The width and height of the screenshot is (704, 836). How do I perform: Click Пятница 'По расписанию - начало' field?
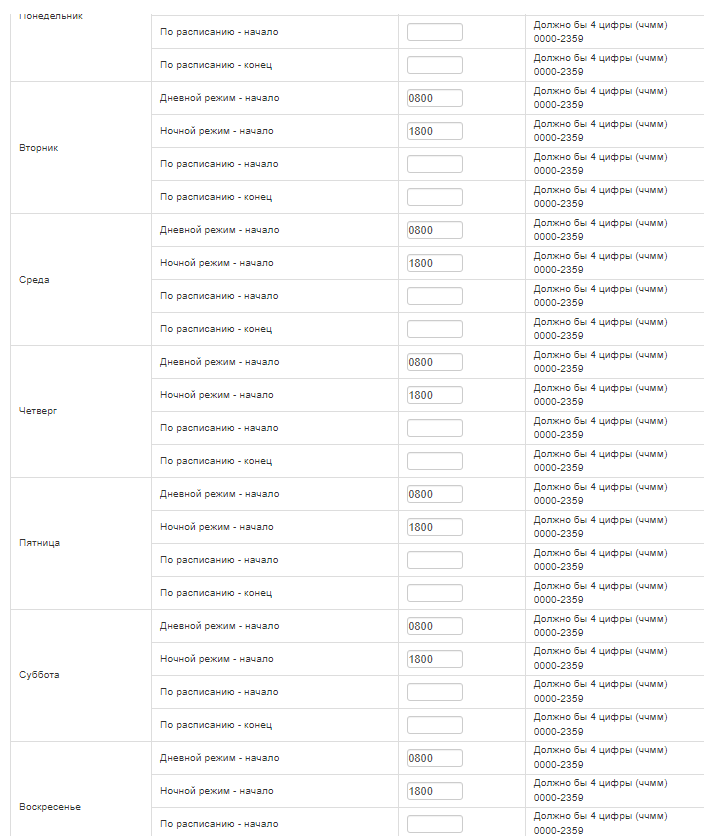click(x=435, y=560)
